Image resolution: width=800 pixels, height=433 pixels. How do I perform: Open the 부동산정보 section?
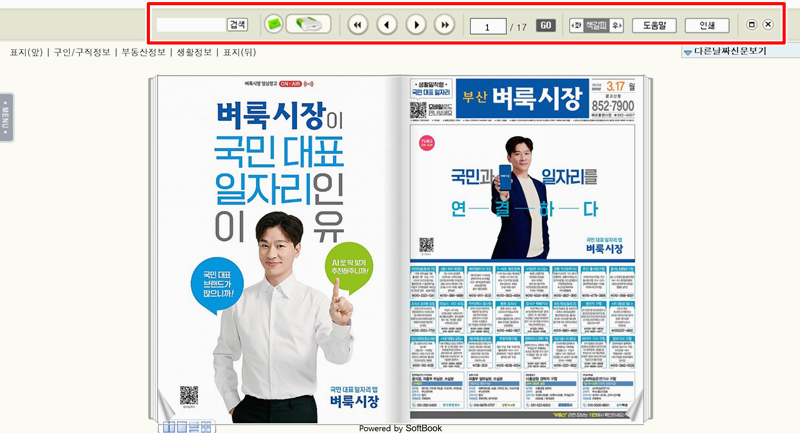(143, 52)
